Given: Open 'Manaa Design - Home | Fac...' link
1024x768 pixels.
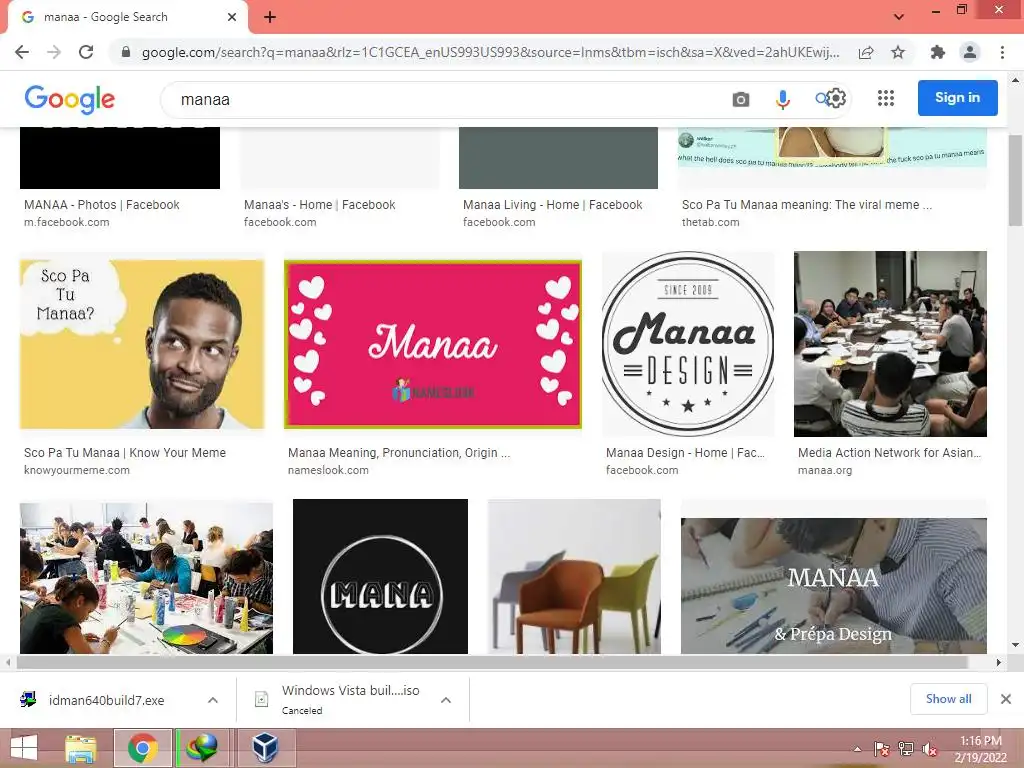Looking at the screenshot, I should (685, 453).
